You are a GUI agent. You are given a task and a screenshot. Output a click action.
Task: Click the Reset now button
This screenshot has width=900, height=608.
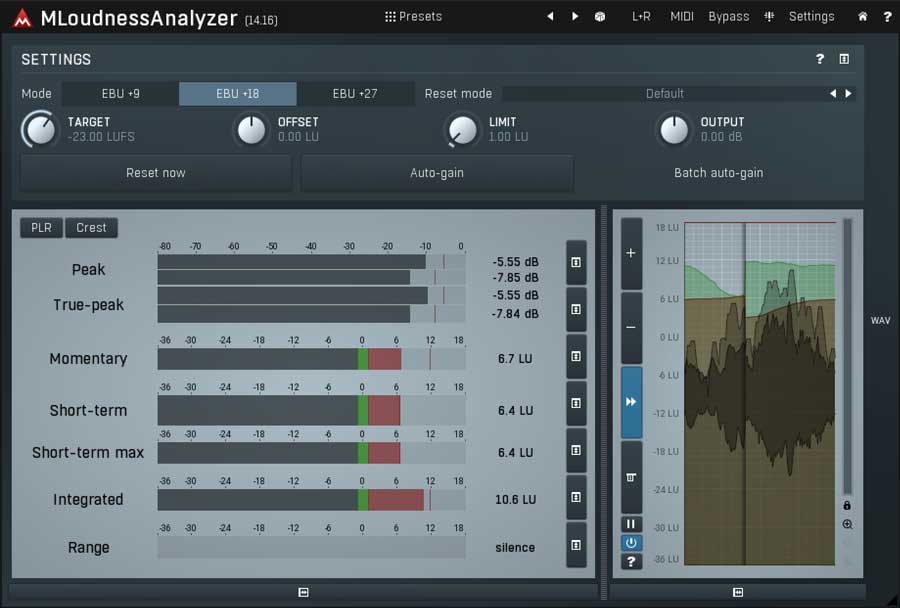(x=156, y=173)
